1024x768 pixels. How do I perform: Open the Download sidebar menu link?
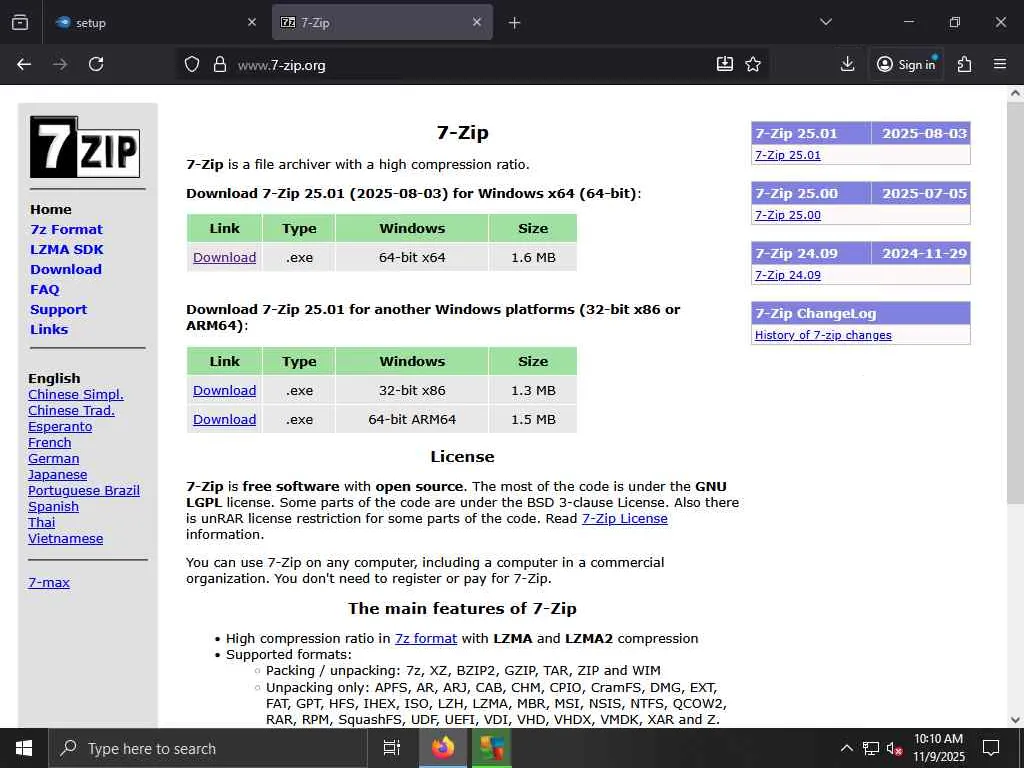(x=66, y=270)
